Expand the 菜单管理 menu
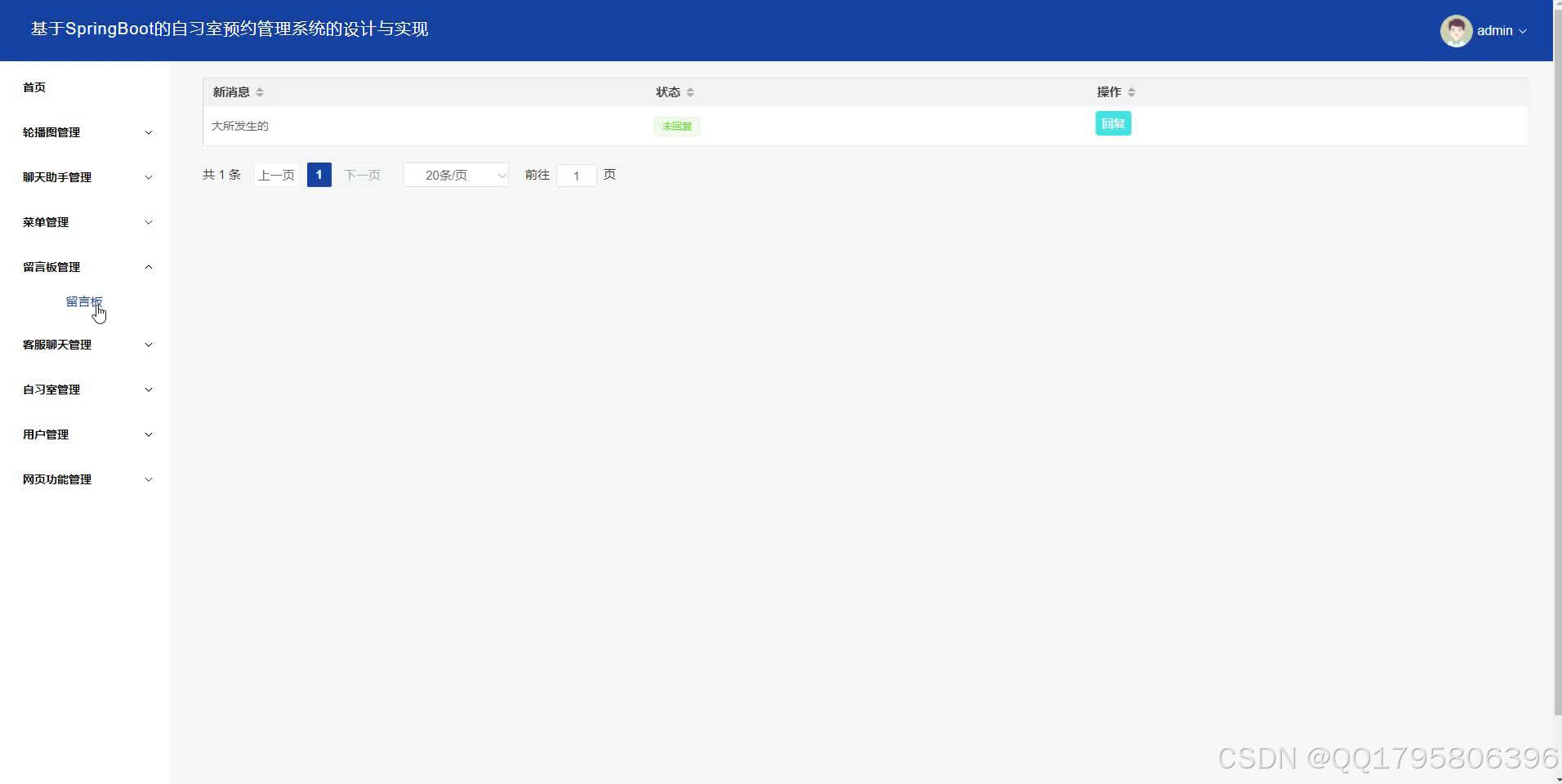The image size is (1562, 784). coord(85,221)
